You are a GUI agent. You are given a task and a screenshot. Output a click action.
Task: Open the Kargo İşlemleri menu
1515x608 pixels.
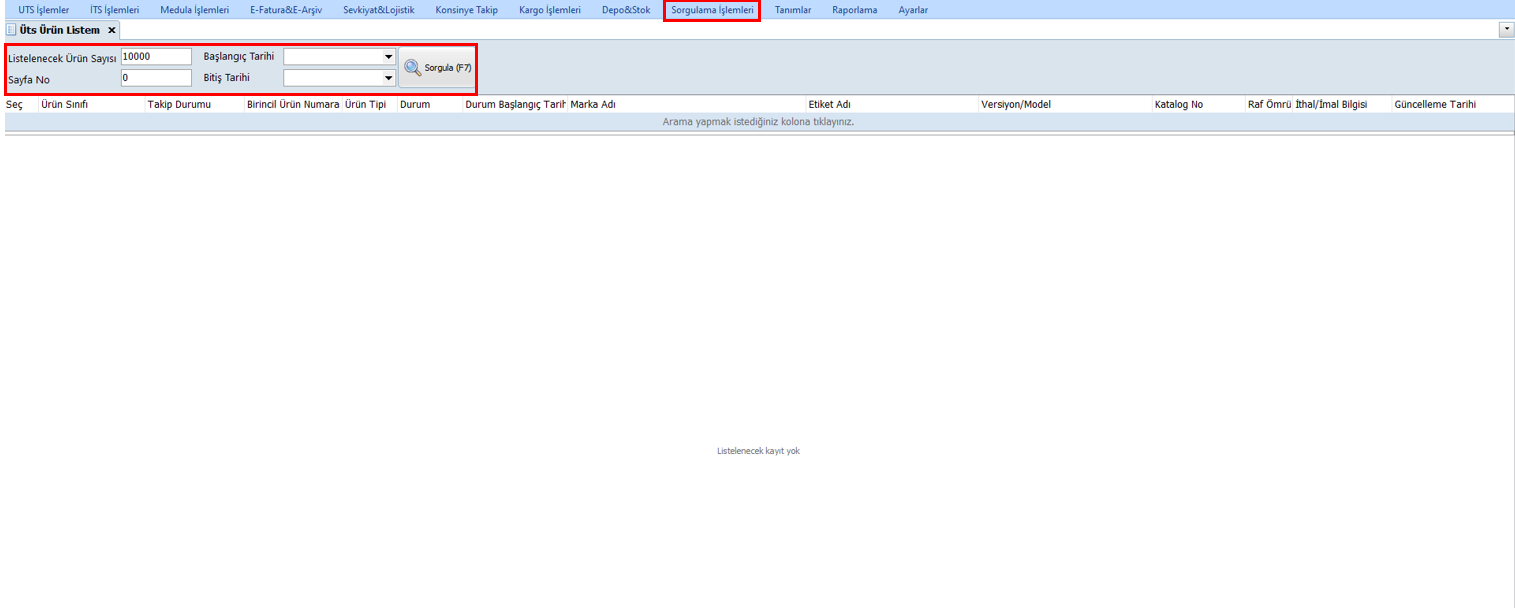[549, 10]
